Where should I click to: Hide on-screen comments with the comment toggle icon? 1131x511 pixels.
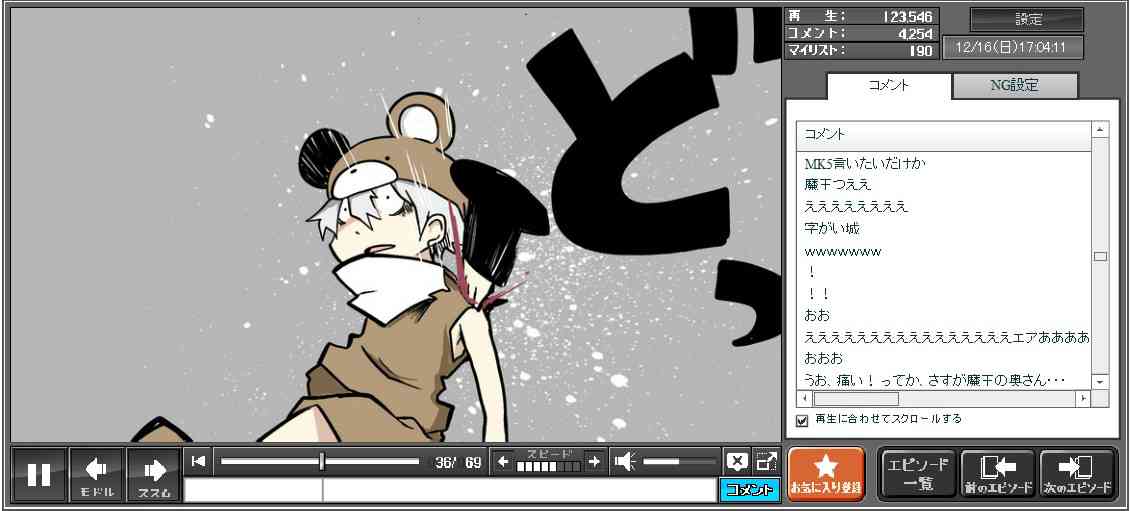pos(737,461)
